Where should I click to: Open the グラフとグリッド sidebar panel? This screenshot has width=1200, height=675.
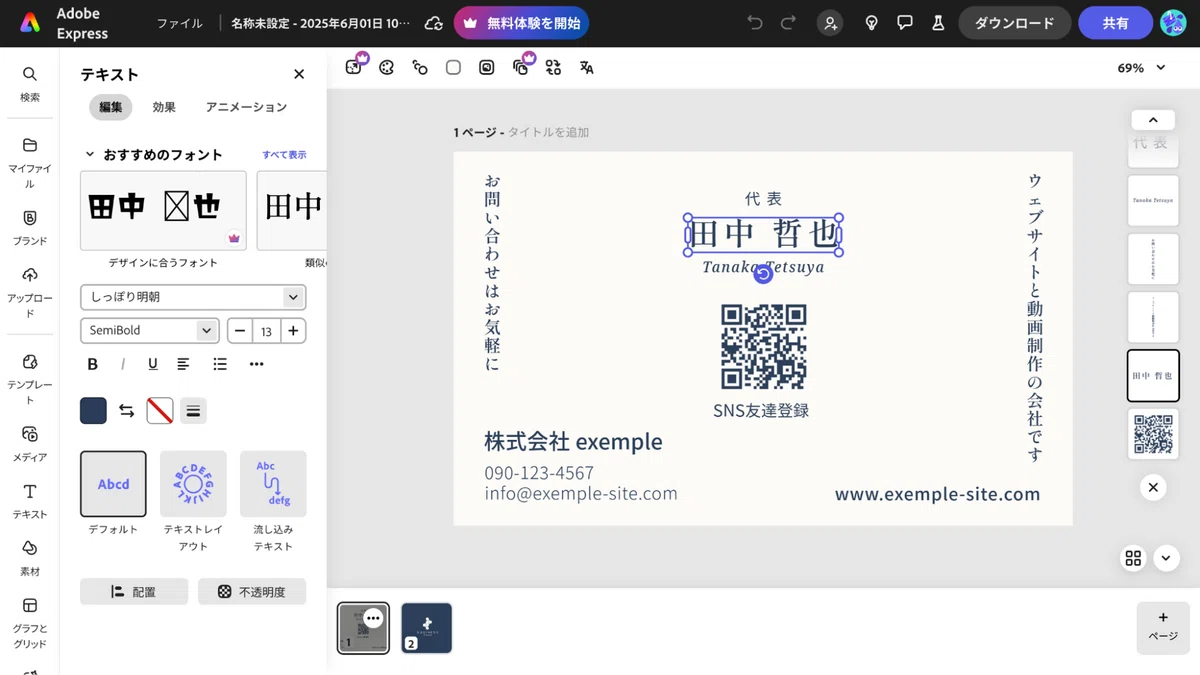pyautogui.click(x=30, y=623)
